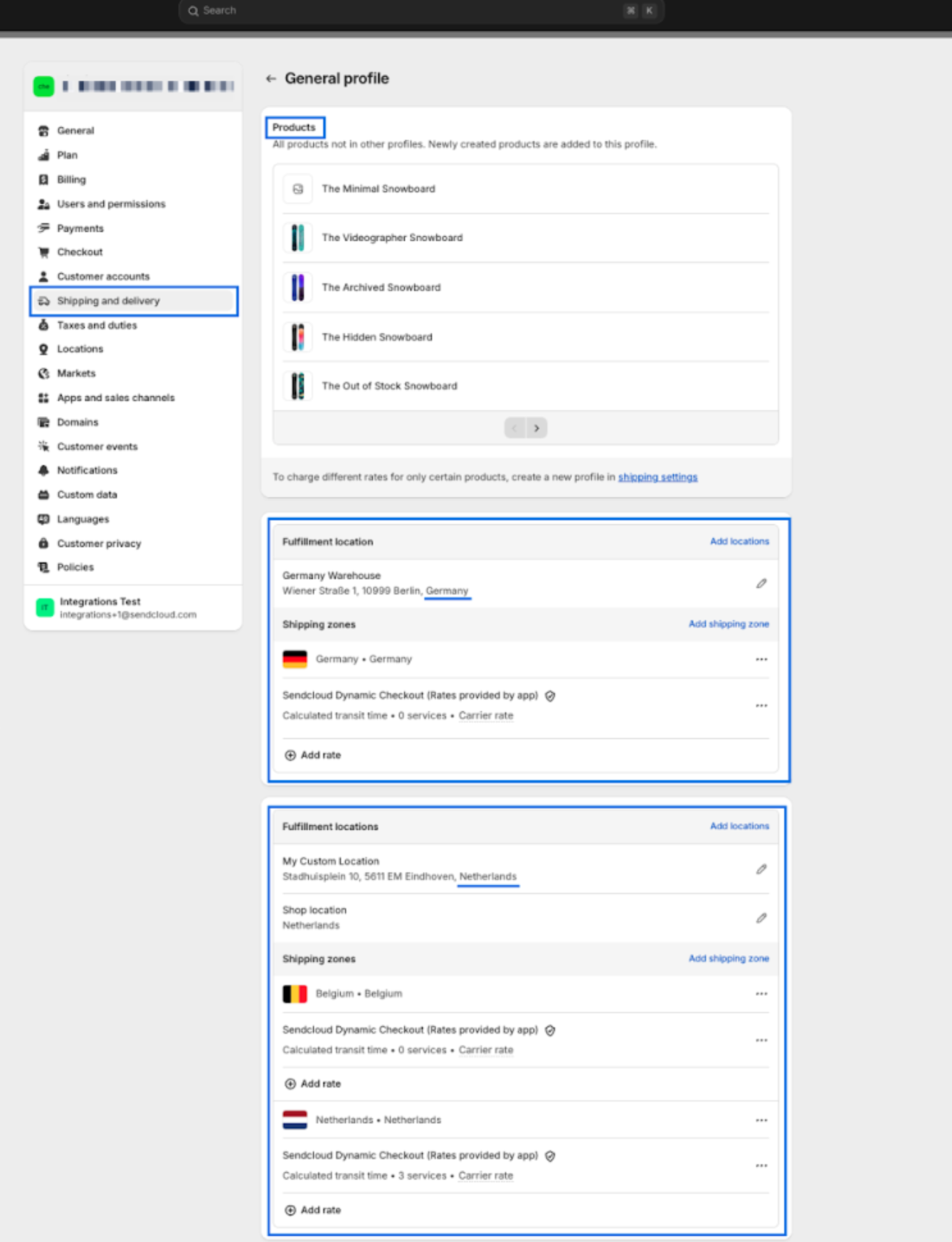This screenshot has height=1242, width=952.
Task: Focus the Search field in the top bar
Action: tap(421, 11)
